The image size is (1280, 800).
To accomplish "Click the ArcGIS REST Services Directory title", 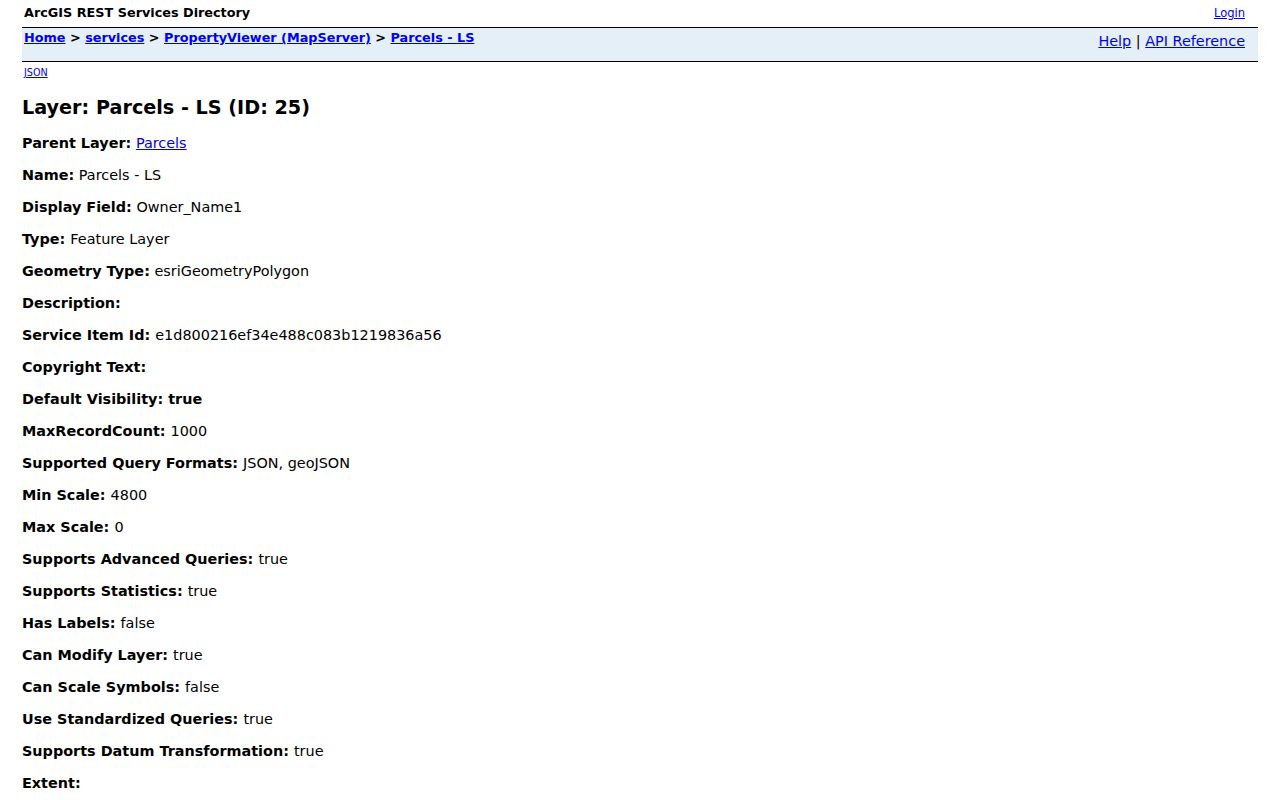I will pos(137,13).
